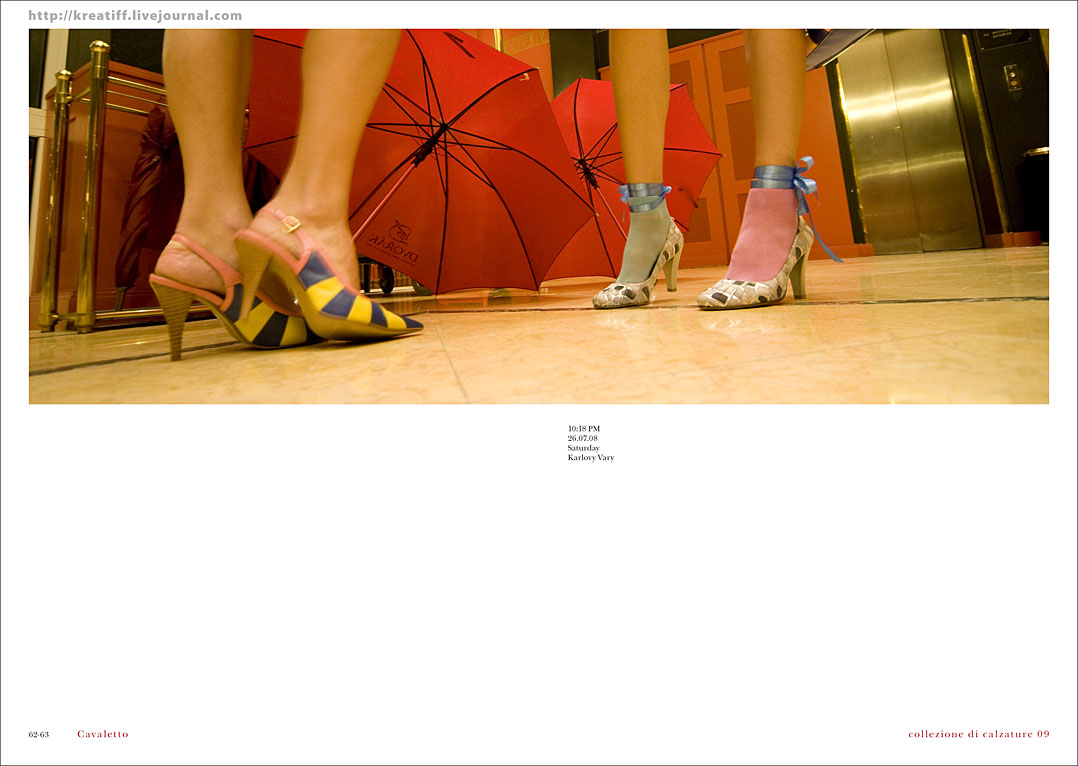
Task: Open the kreatiff.livejournal.com URL link
Action: (135, 15)
